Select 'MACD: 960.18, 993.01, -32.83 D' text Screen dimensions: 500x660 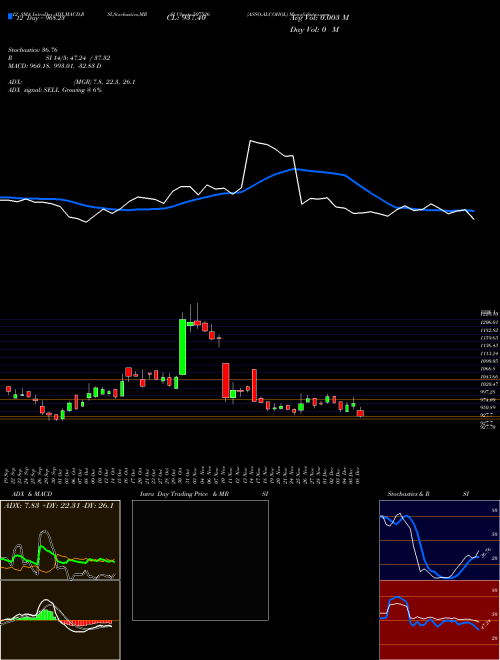tap(55, 66)
